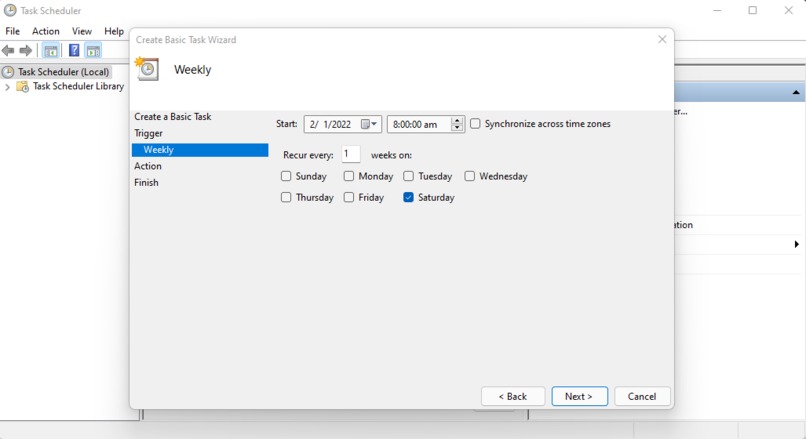
Task: Click the wizard clock icon beside Weekly
Action: (146, 69)
